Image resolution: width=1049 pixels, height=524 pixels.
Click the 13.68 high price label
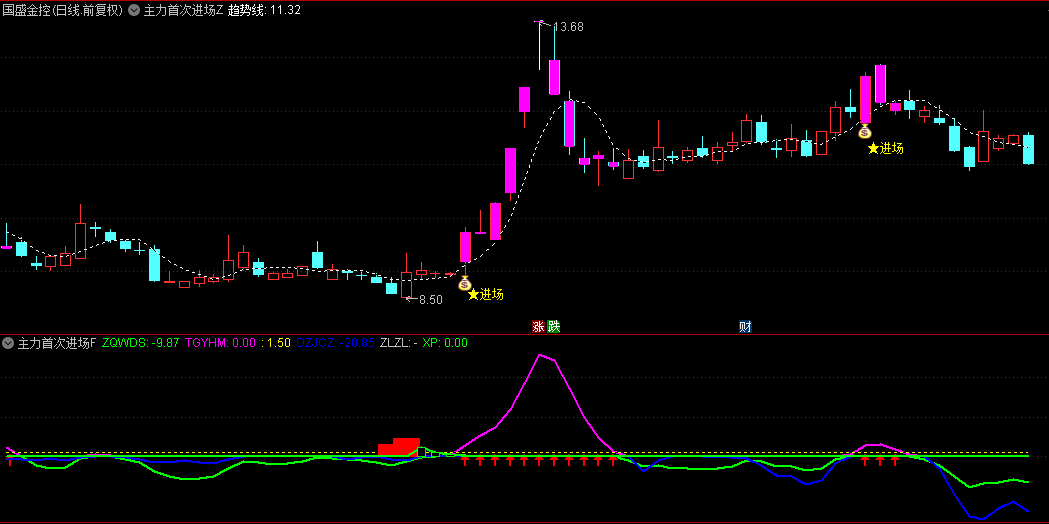pyautogui.click(x=568, y=27)
